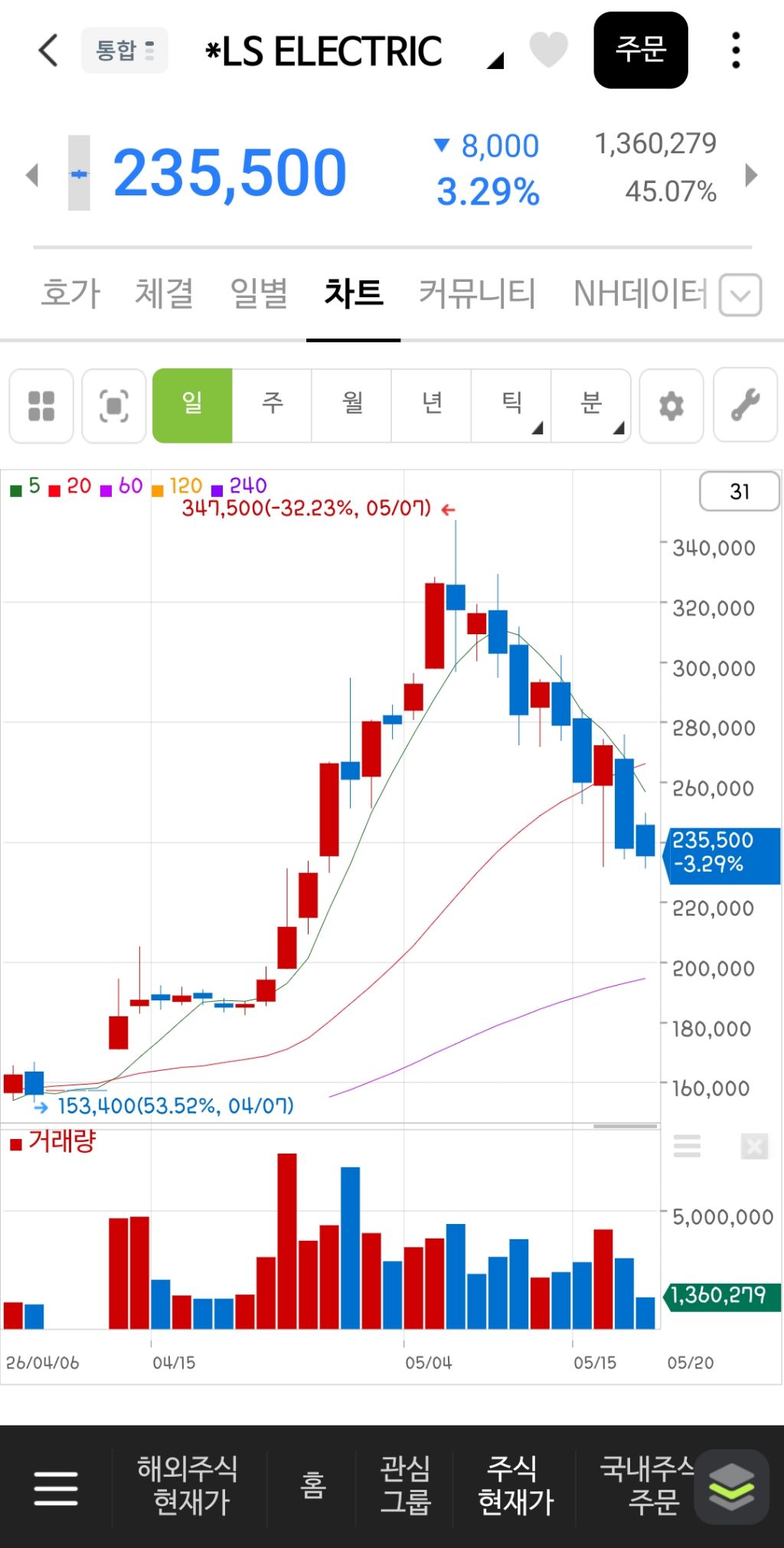Open 국내주식 주문 in bottom bar
This screenshot has width=784, height=1548.
point(649,1486)
